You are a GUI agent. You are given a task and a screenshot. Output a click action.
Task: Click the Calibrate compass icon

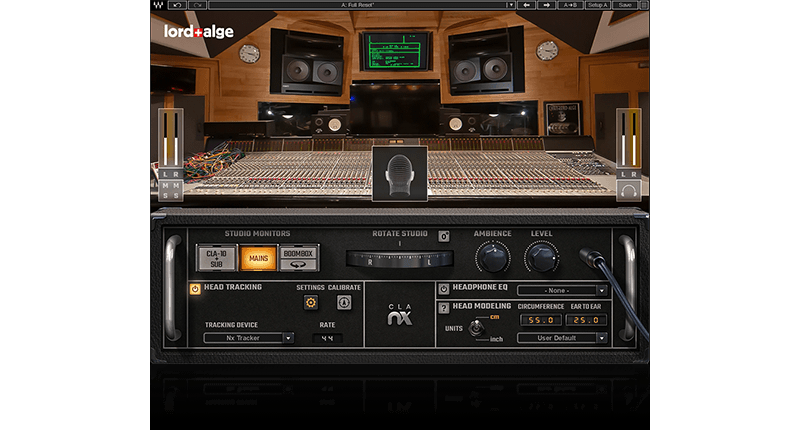click(344, 303)
